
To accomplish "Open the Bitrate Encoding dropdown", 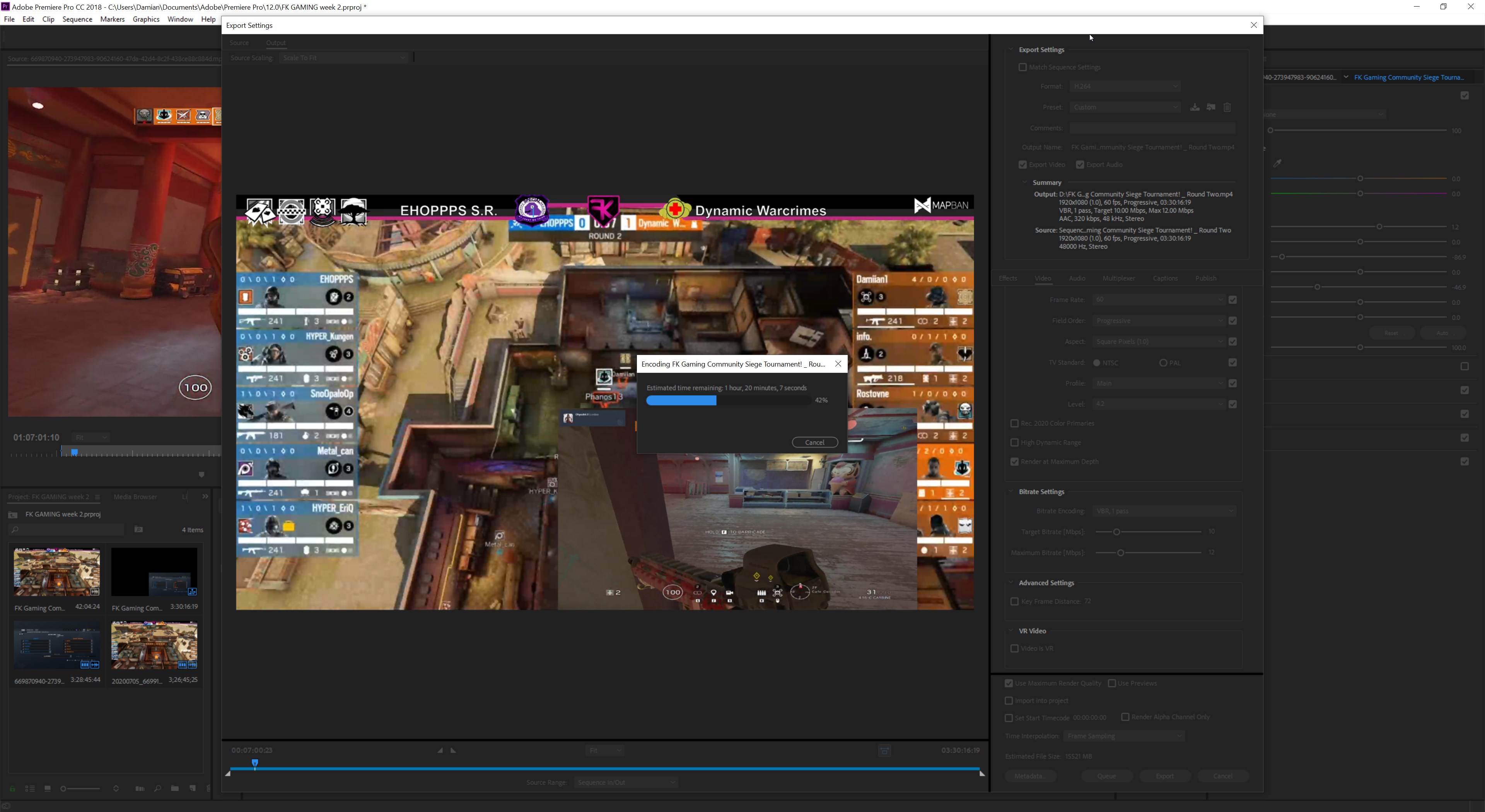I will point(1164,511).
